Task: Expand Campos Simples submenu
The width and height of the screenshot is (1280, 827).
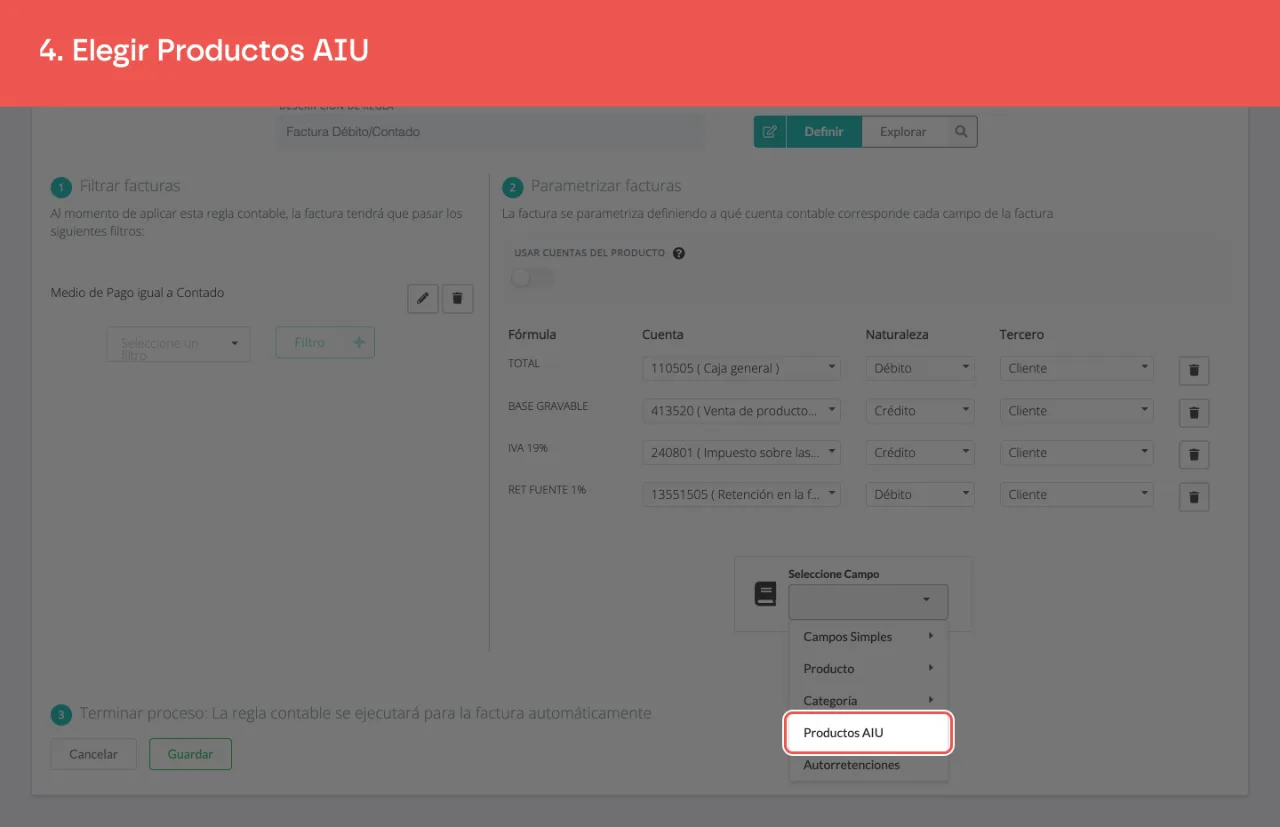Action: (x=868, y=637)
